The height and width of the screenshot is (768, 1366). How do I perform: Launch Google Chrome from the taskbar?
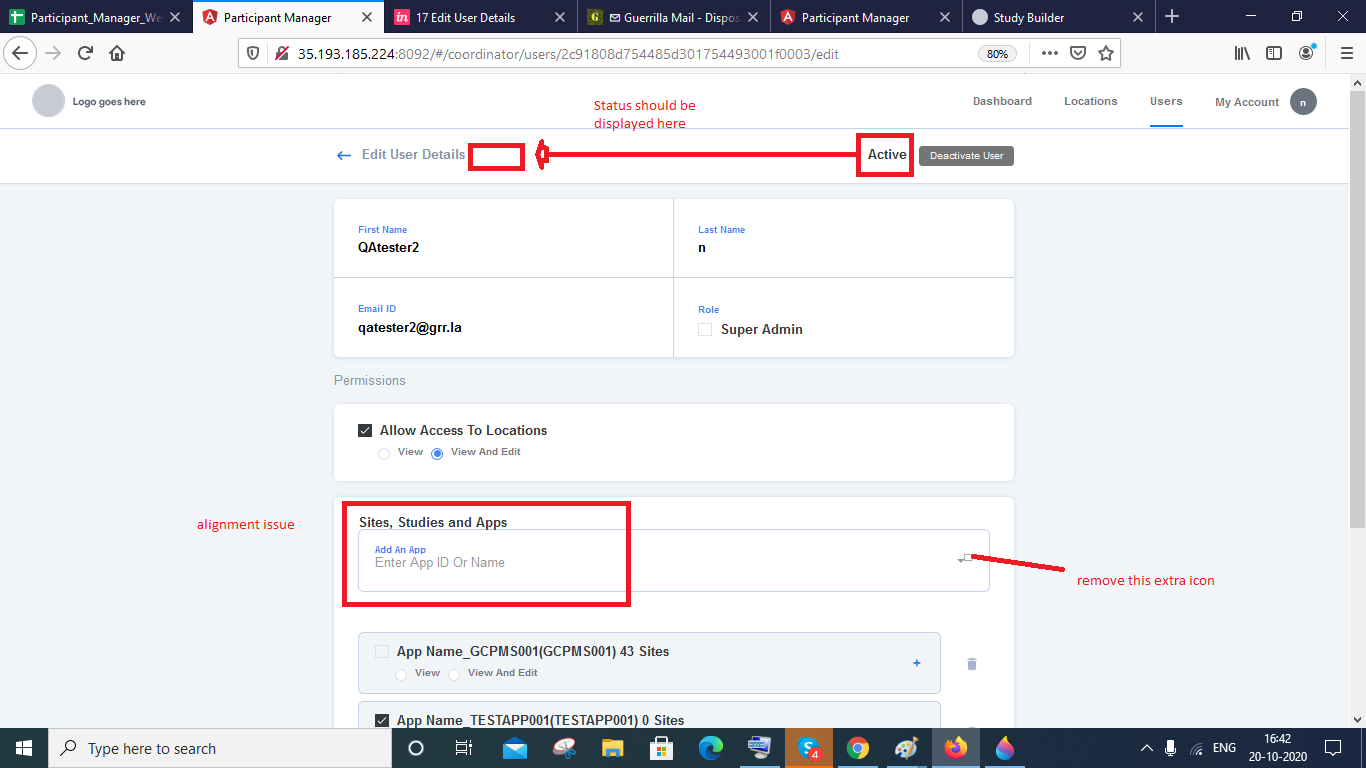point(857,748)
